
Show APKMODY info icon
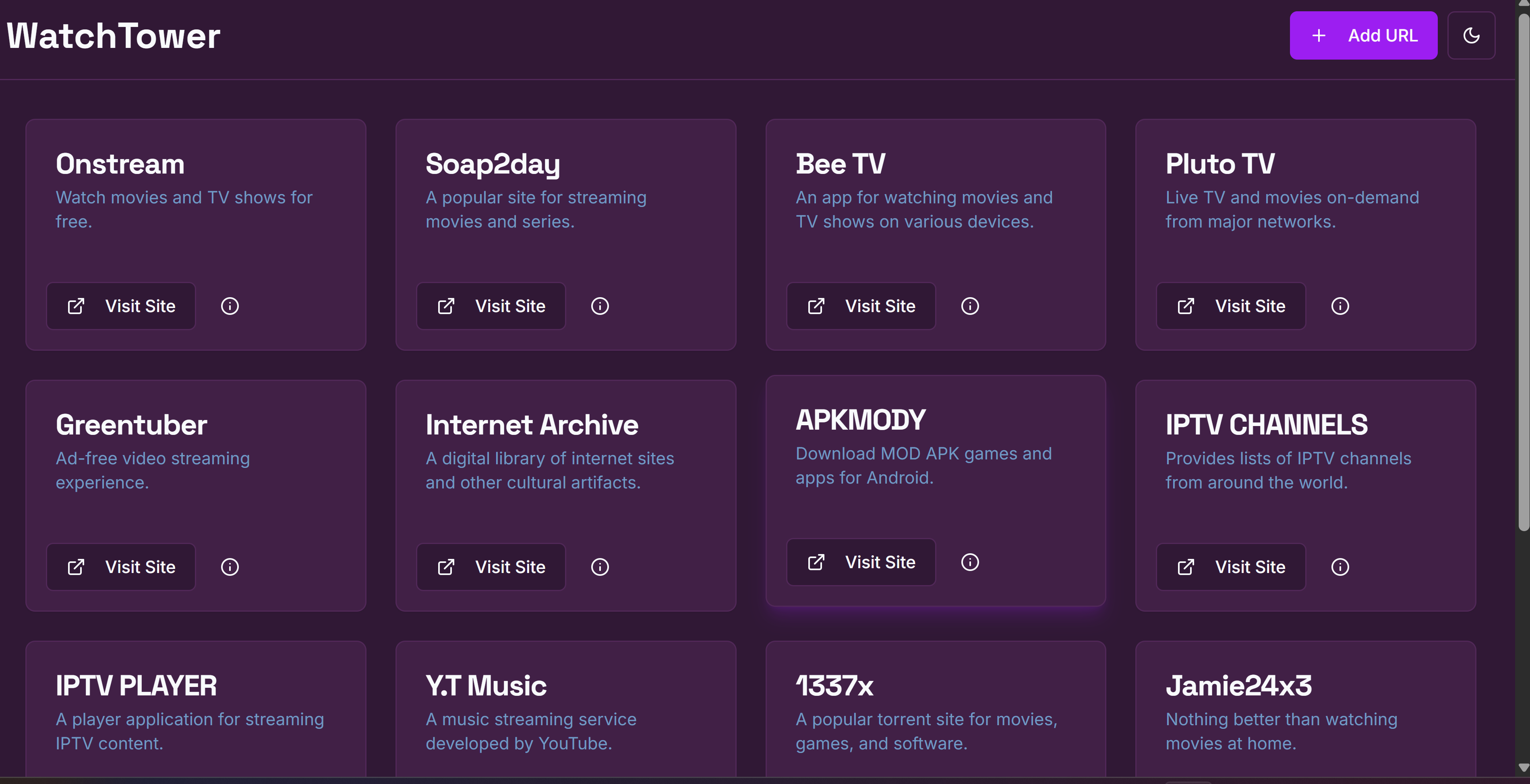[x=970, y=562]
